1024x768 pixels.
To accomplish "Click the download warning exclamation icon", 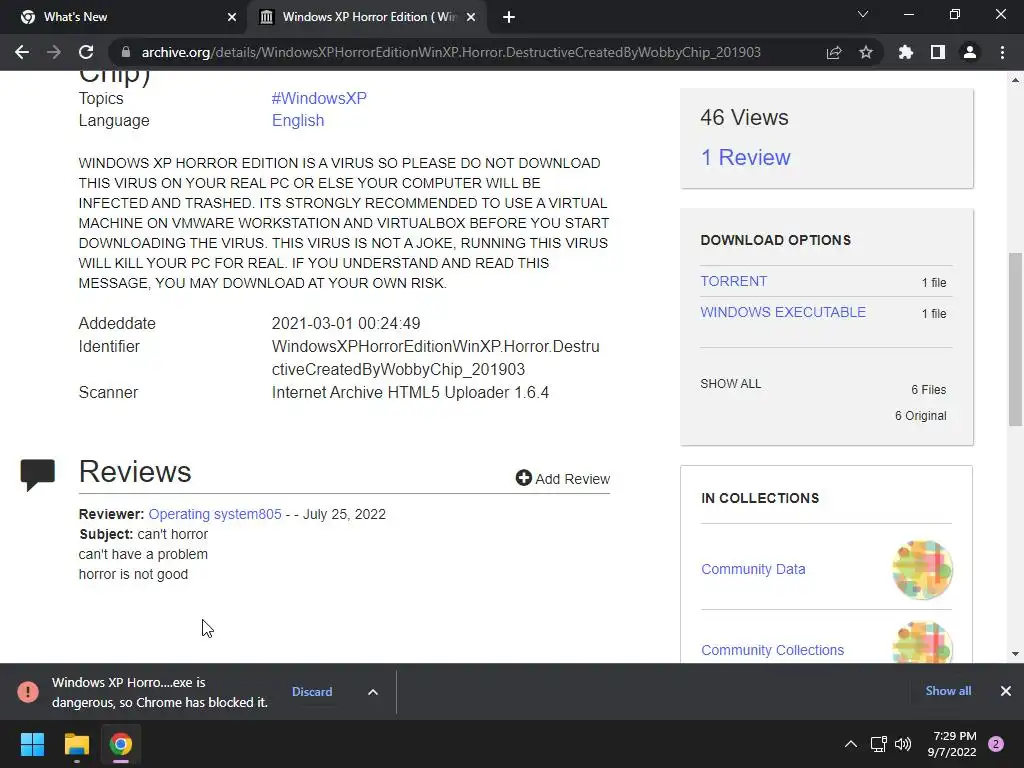I will pos(28,692).
